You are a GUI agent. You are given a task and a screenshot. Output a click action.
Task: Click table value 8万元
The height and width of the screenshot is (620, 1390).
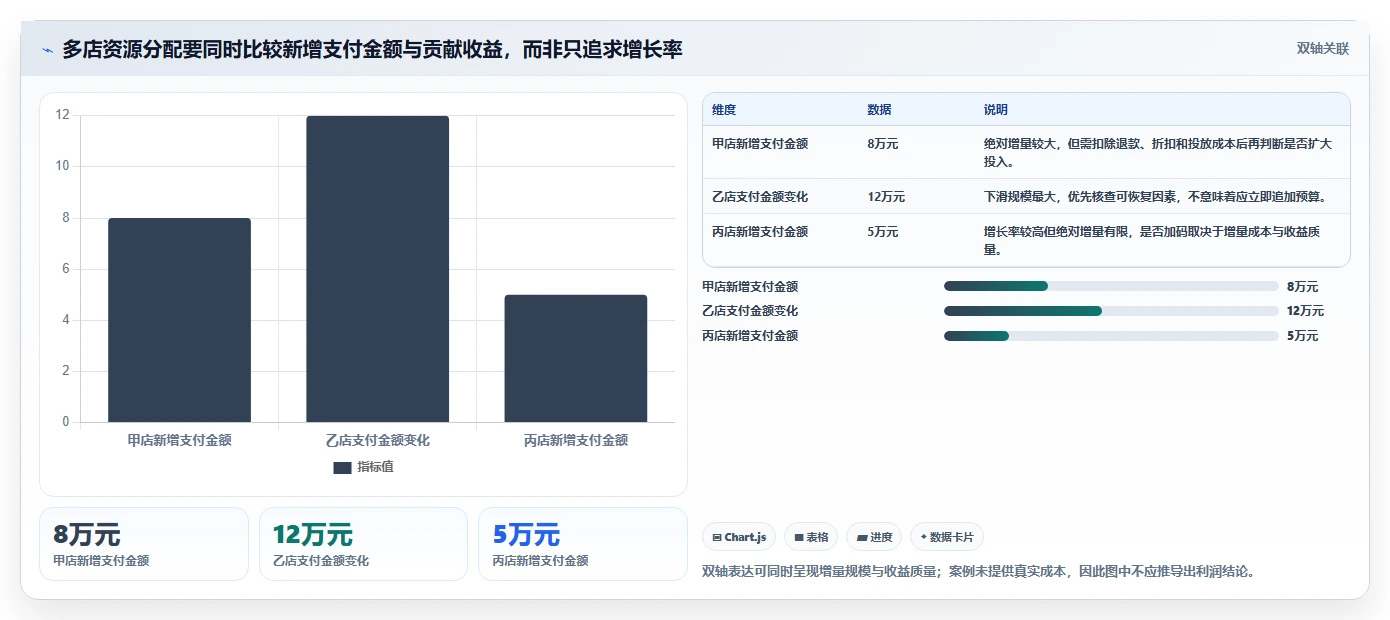pyautogui.click(x=883, y=144)
